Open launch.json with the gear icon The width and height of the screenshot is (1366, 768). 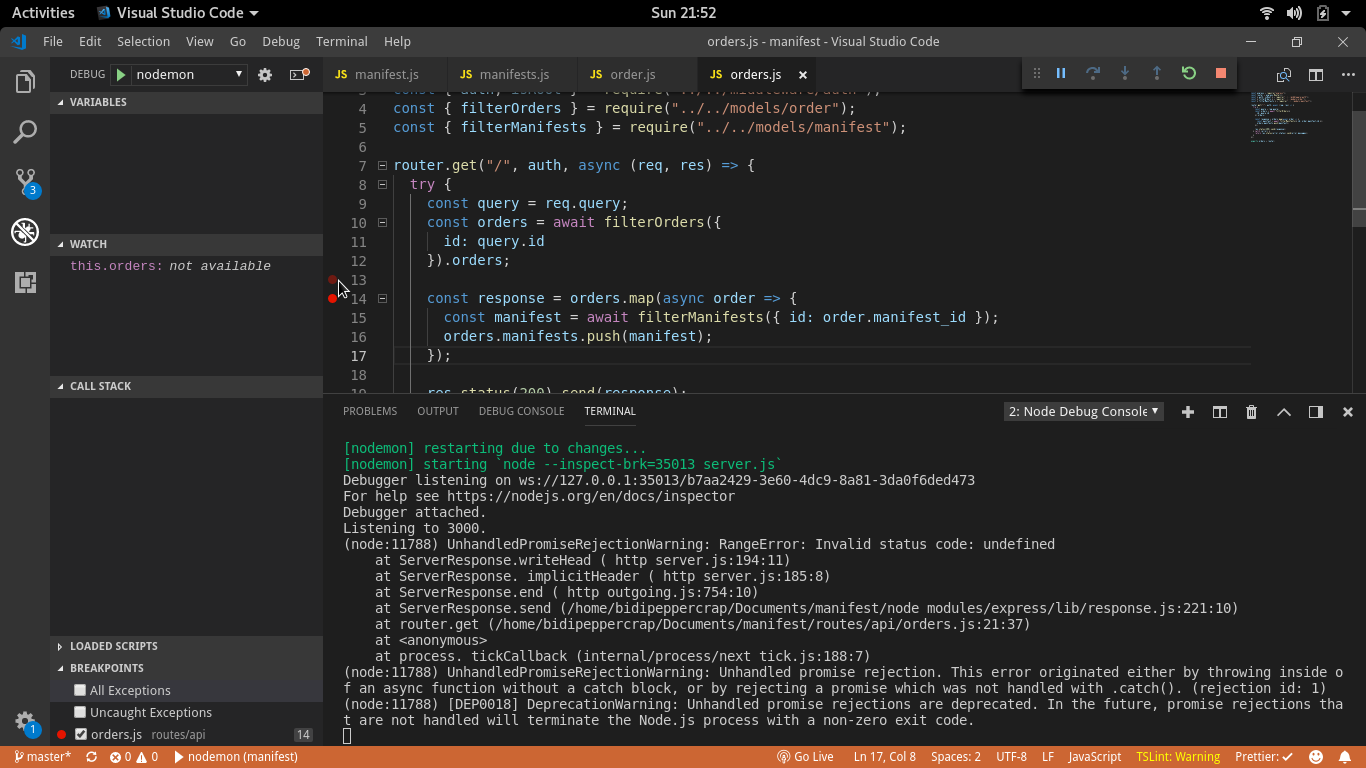pos(265,75)
